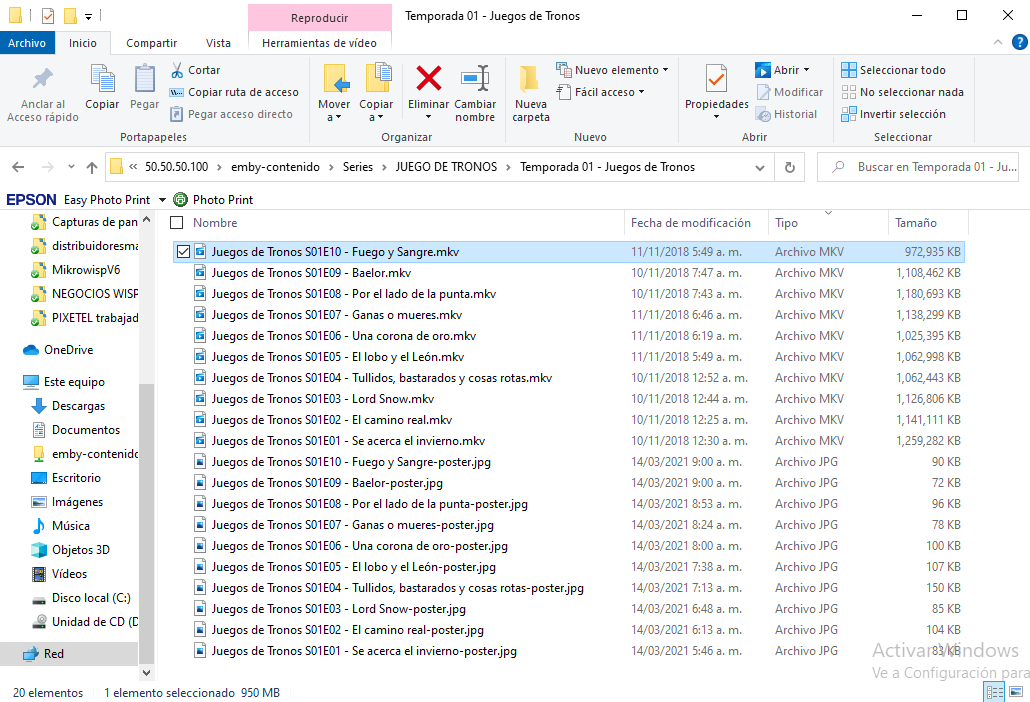Go up one folder with up arrow
The image size is (1030, 702).
point(92,167)
